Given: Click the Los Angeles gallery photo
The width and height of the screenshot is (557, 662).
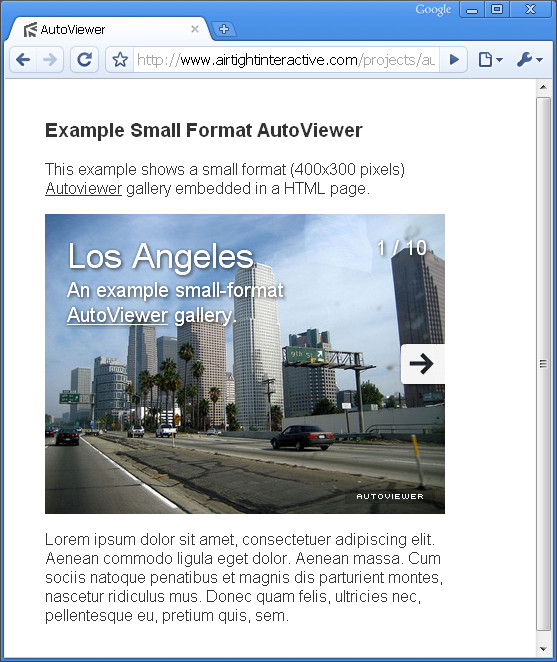Looking at the screenshot, I should (x=245, y=364).
